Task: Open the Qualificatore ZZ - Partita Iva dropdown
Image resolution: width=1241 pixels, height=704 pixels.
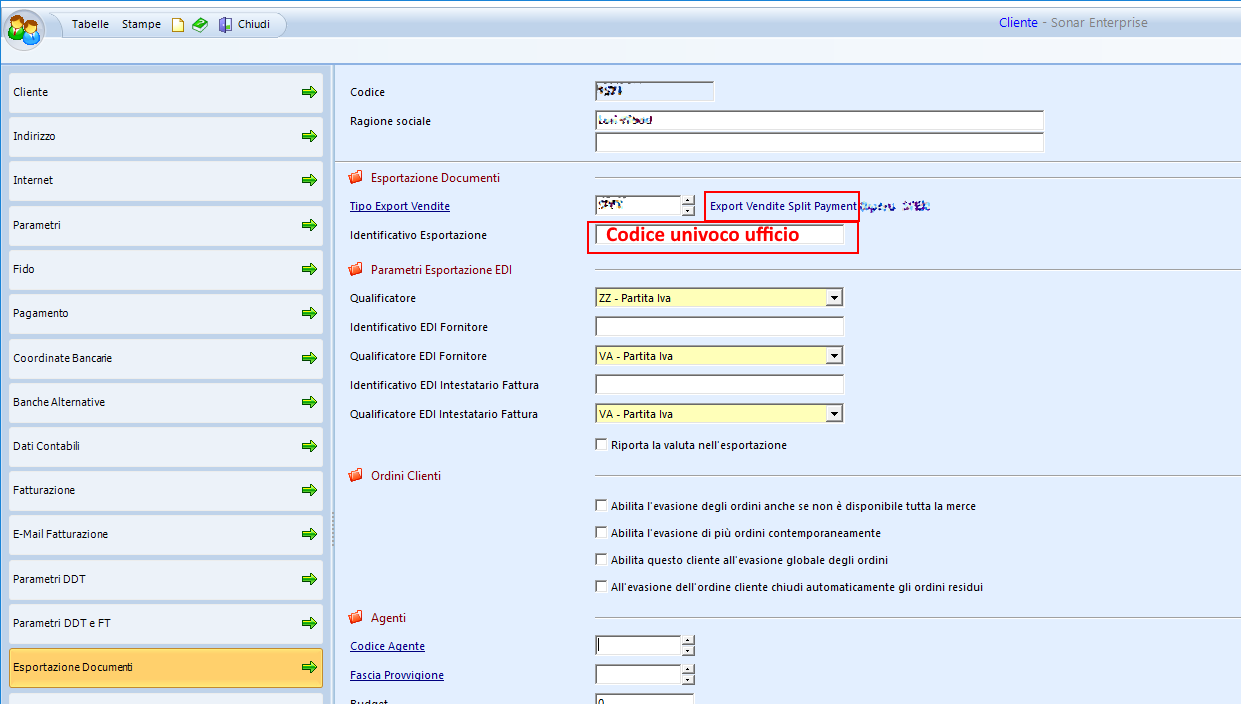Action: [834, 298]
